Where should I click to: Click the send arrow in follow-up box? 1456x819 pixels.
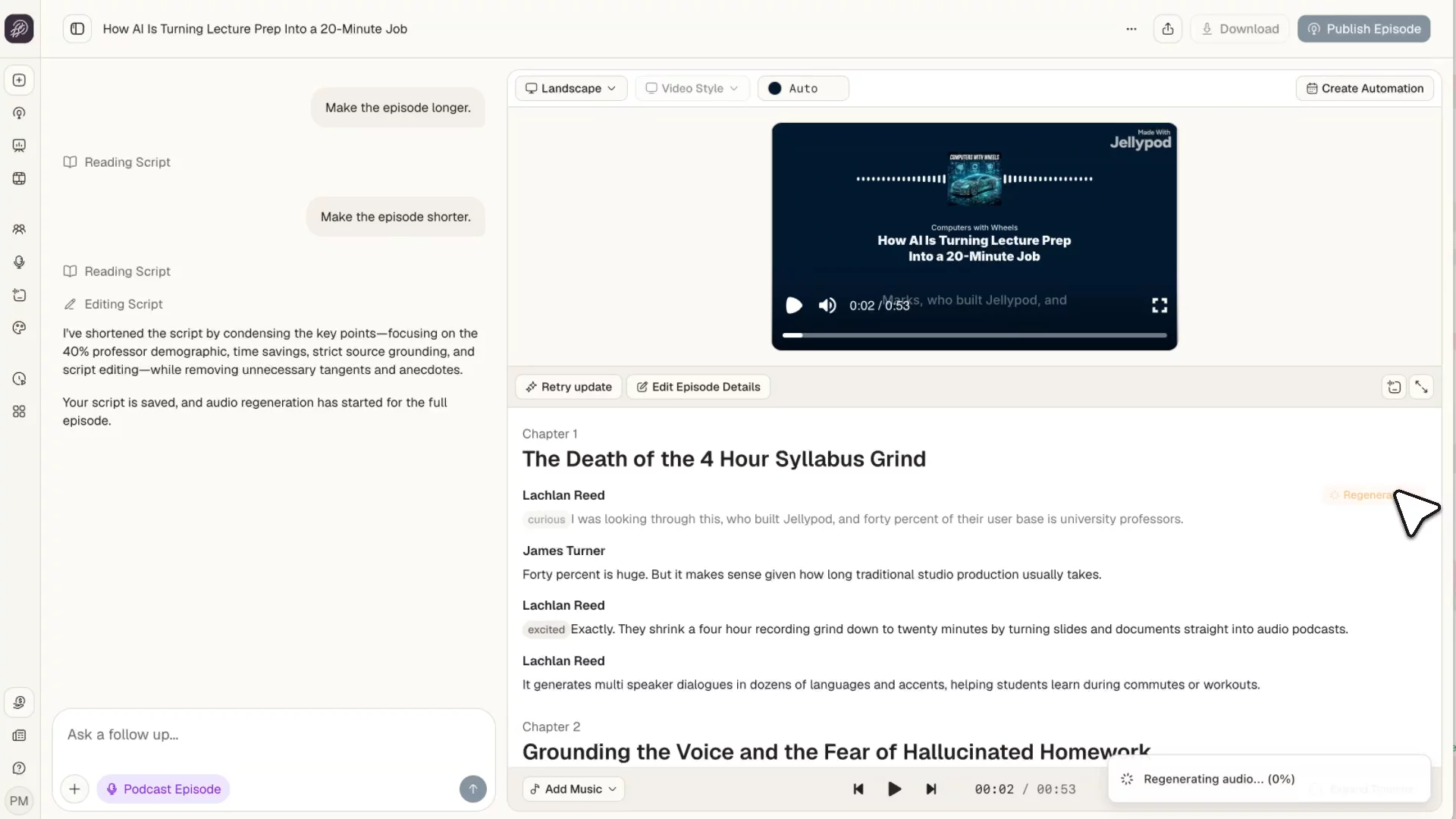tap(473, 789)
